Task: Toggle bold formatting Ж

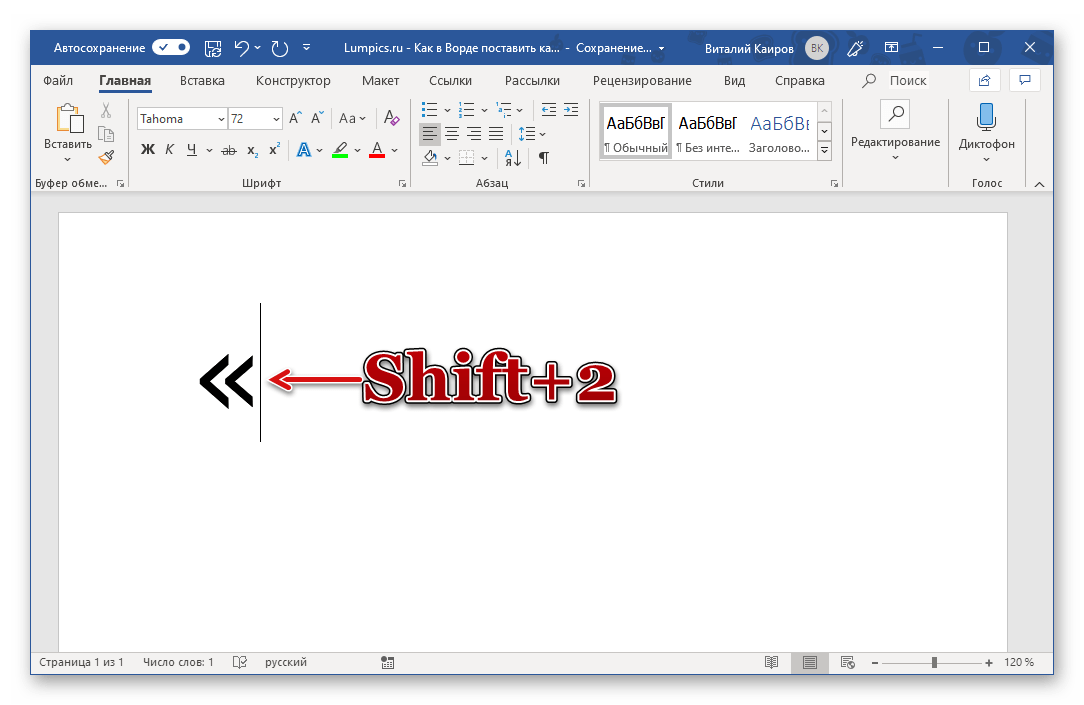Action: [x=148, y=150]
